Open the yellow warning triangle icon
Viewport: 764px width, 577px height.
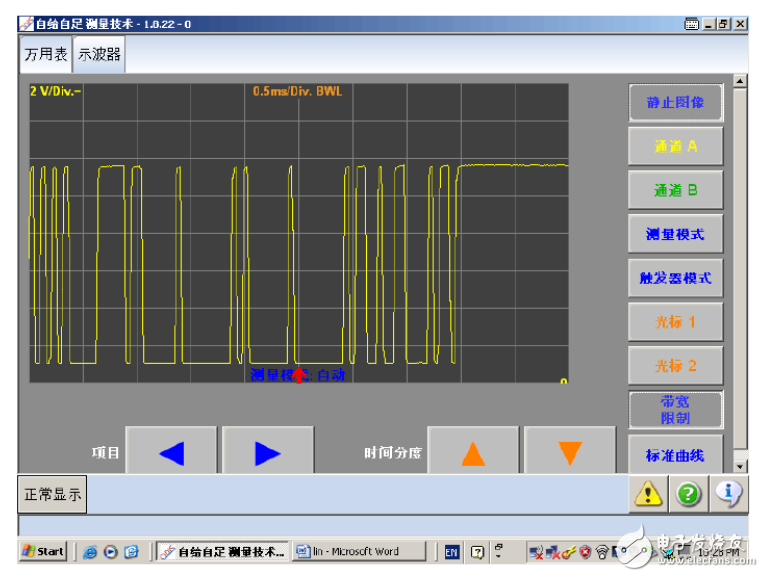click(x=648, y=493)
